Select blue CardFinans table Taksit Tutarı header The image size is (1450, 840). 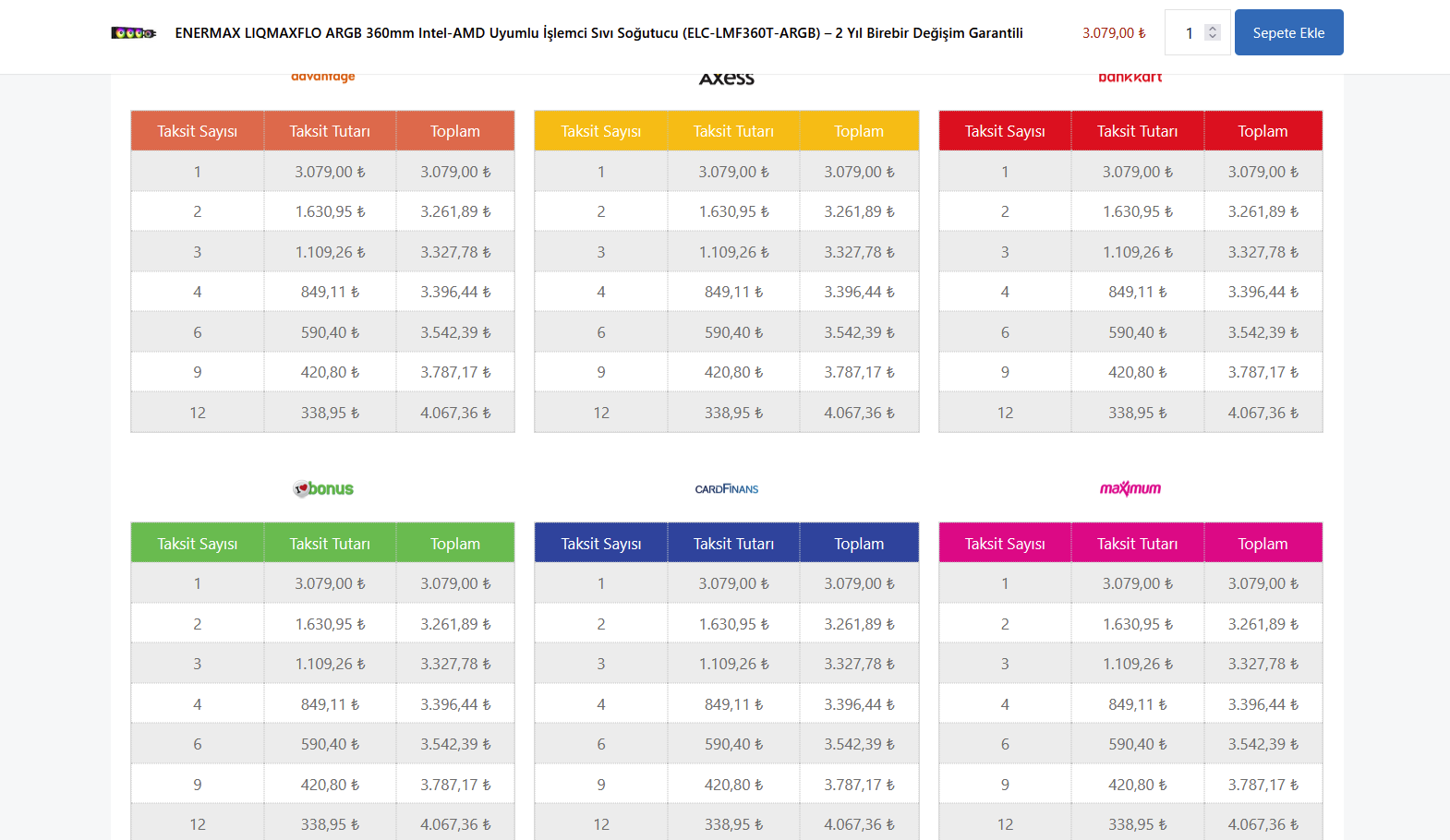(x=733, y=544)
